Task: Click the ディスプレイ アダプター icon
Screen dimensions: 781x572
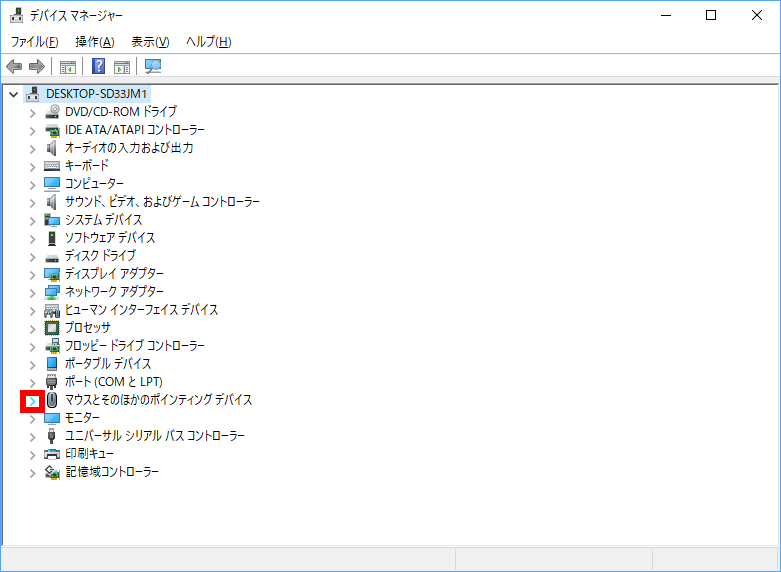Action: tap(52, 274)
